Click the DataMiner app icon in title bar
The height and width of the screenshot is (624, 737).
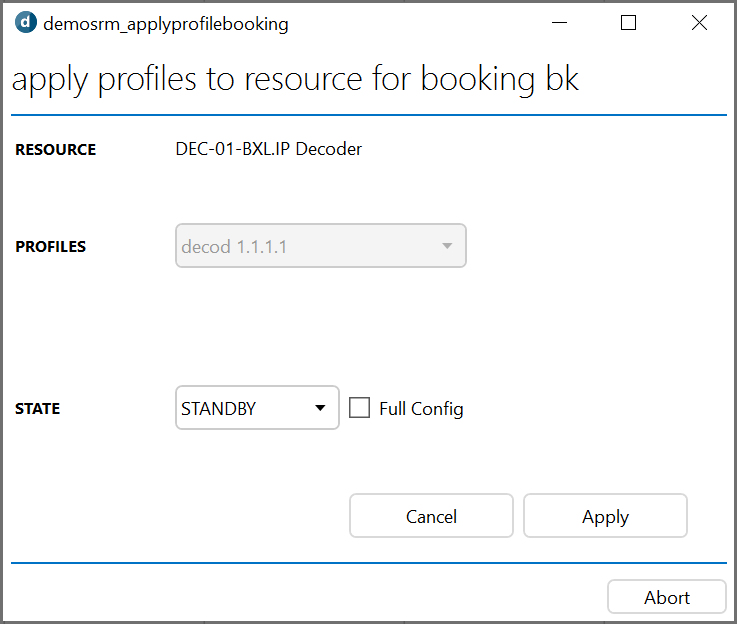click(25, 23)
